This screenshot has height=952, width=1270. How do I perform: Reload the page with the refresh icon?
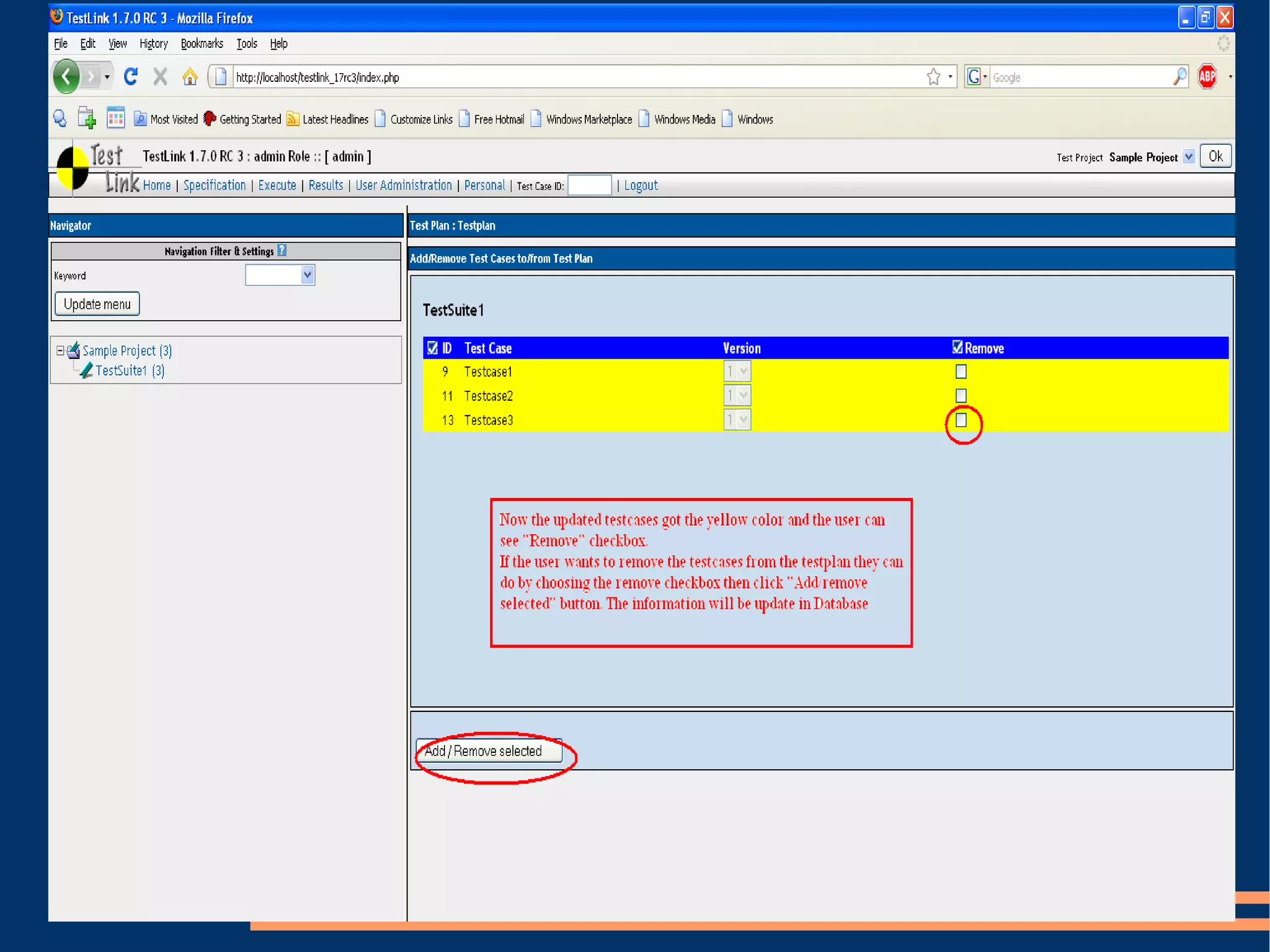point(130,77)
